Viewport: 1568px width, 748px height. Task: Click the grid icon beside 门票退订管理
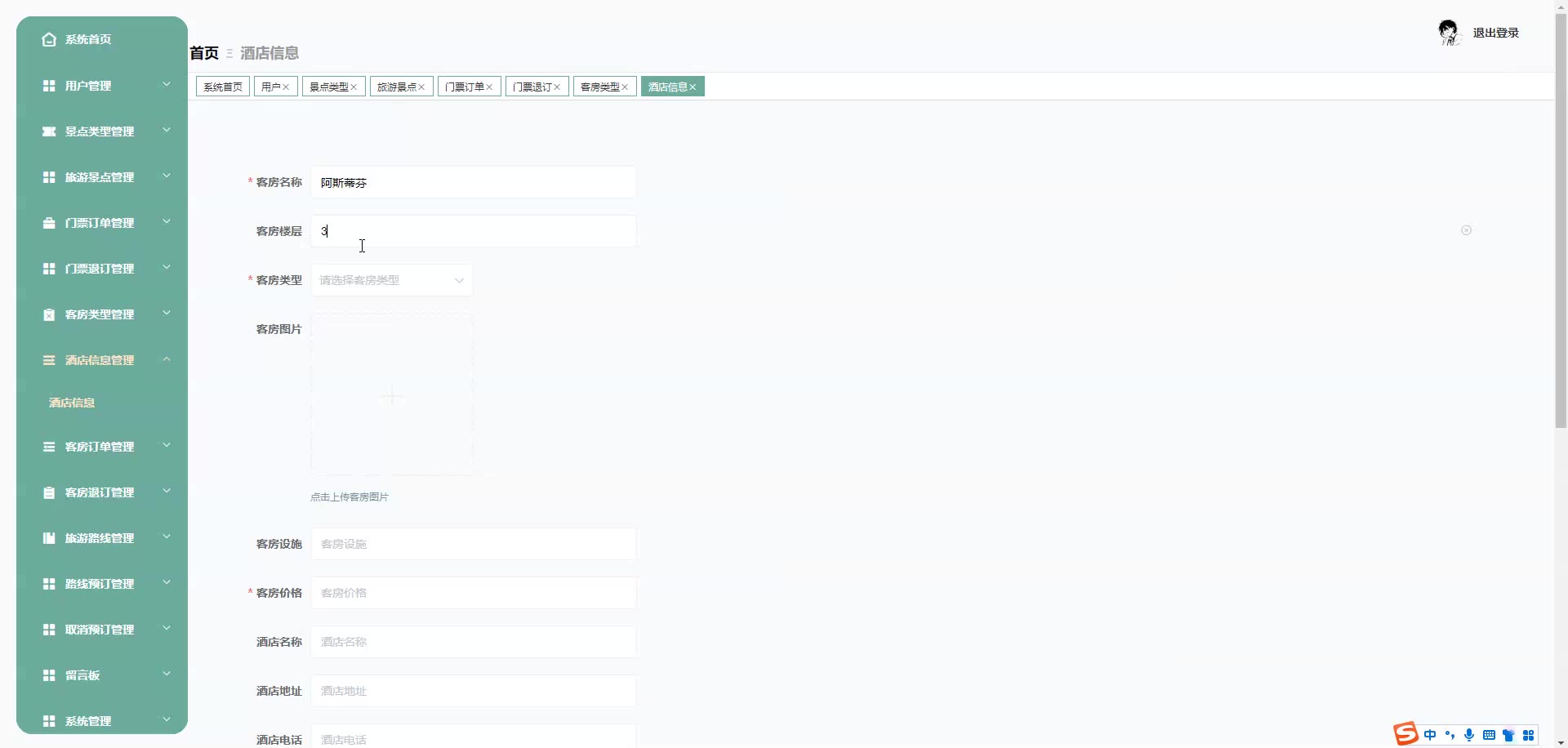tap(49, 269)
